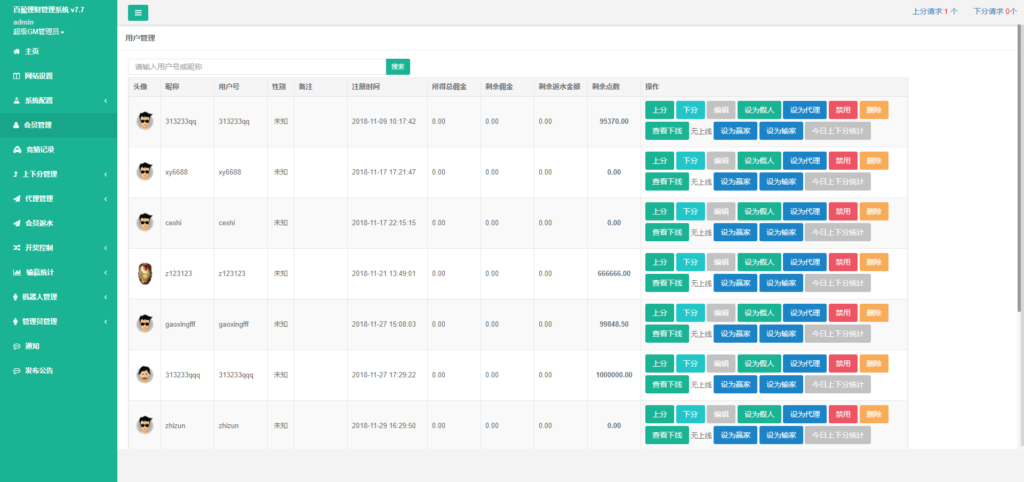Click 删除 for user zhizun

874,414
